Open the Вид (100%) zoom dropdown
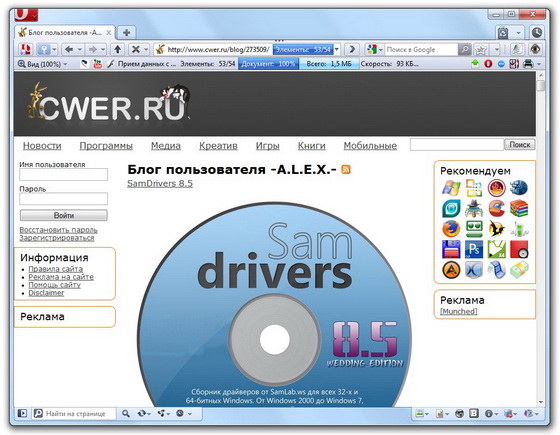Image resolution: width=560 pixels, height=435 pixels. (65, 64)
